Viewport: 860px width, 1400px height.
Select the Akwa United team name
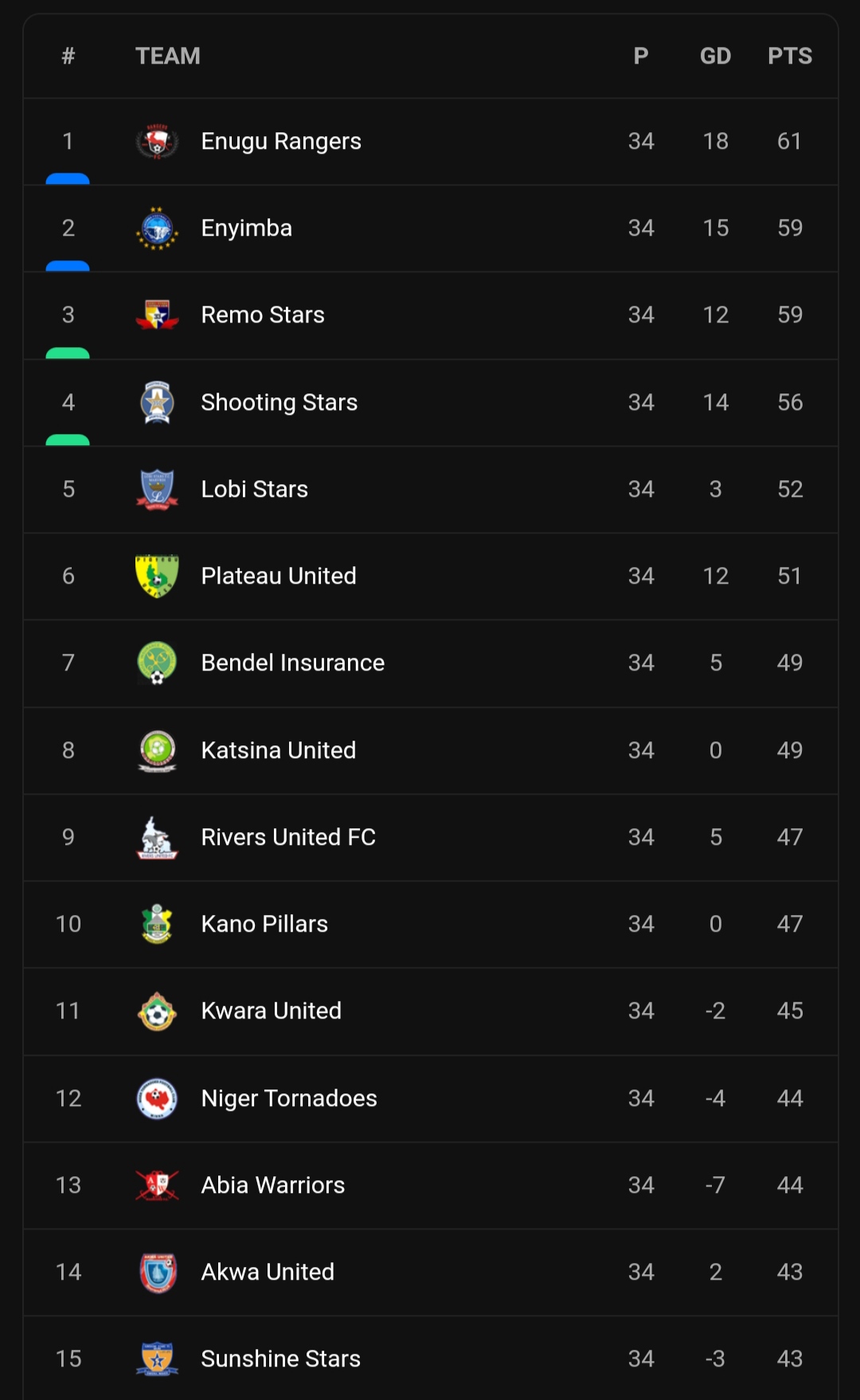[268, 1272]
